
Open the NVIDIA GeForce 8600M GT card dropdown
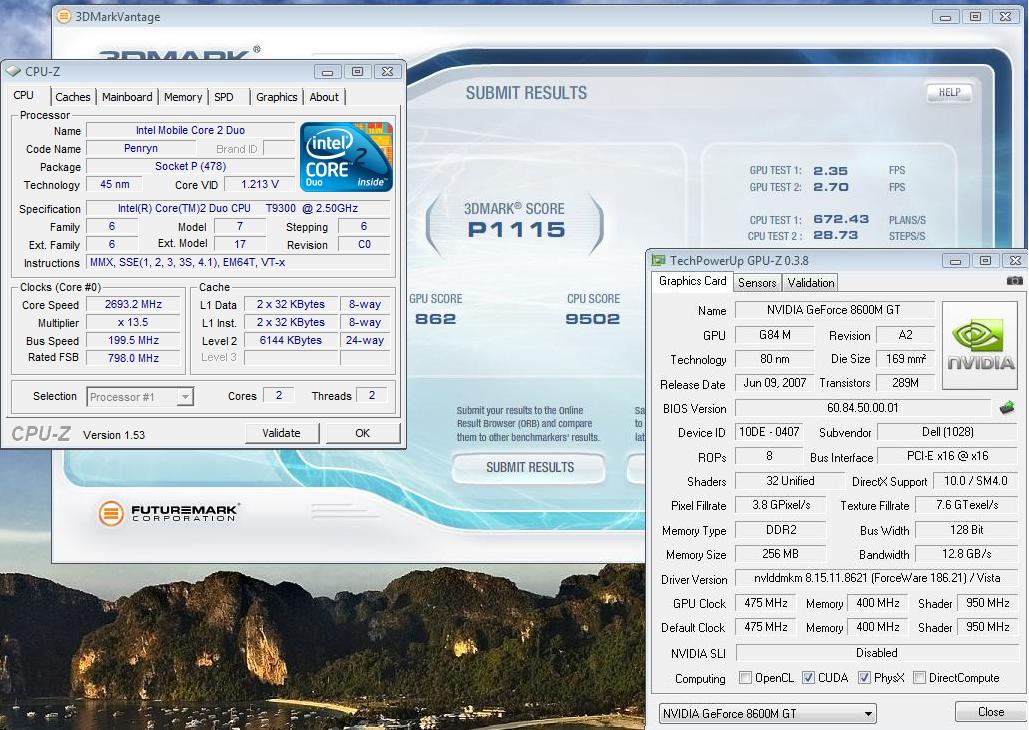click(x=767, y=714)
